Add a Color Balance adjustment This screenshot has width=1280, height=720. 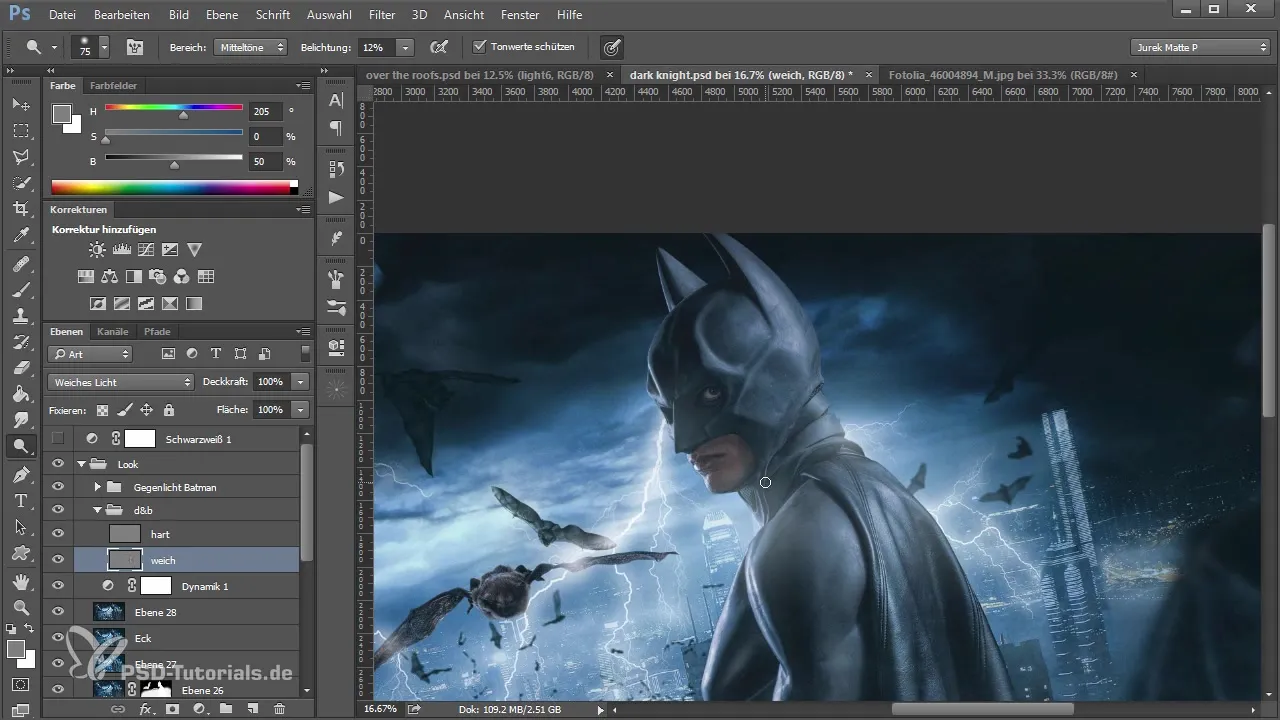pyautogui.click(x=109, y=277)
